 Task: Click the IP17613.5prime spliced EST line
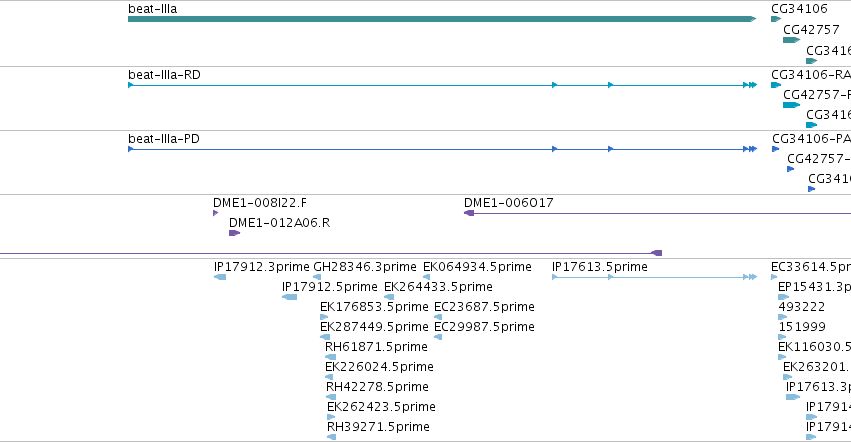(x=655, y=277)
